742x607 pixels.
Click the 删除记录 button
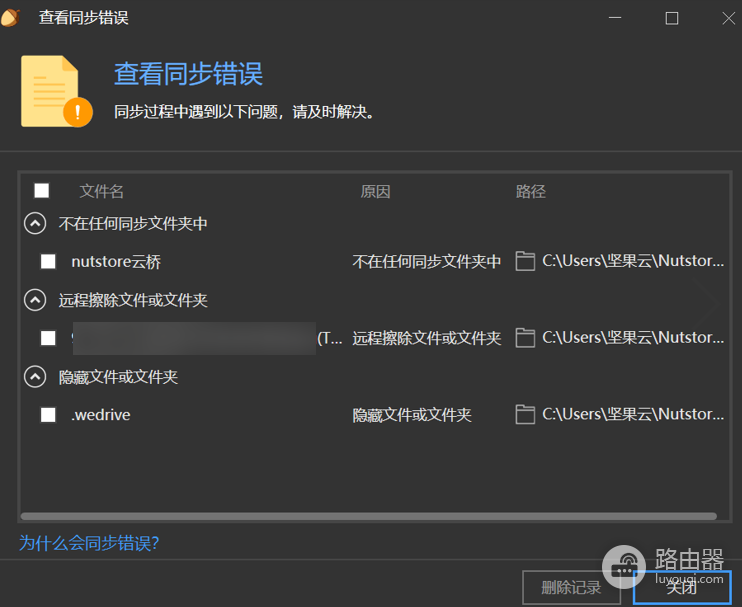(x=571, y=587)
